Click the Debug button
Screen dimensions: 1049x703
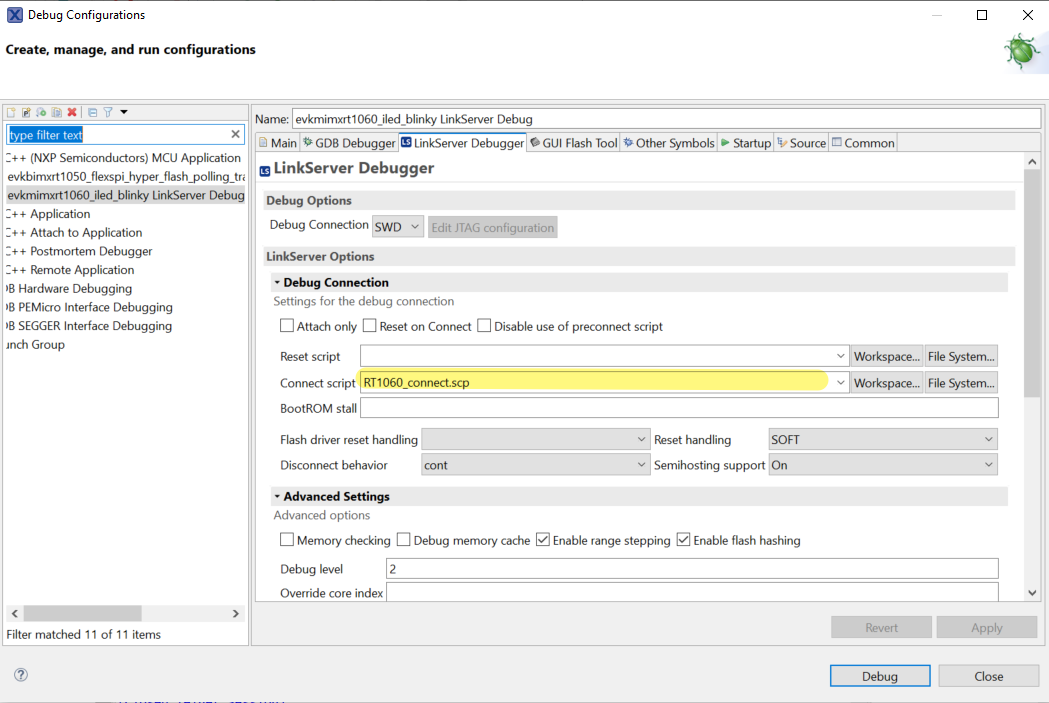tap(880, 676)
